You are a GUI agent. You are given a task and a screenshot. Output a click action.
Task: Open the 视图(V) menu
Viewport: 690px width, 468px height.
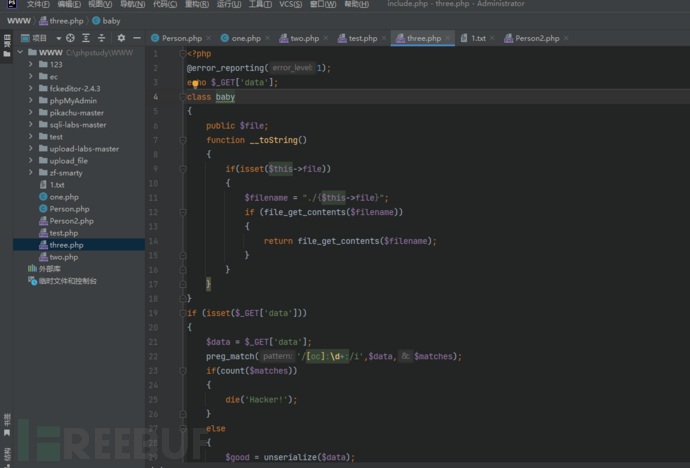click(100, 4)
